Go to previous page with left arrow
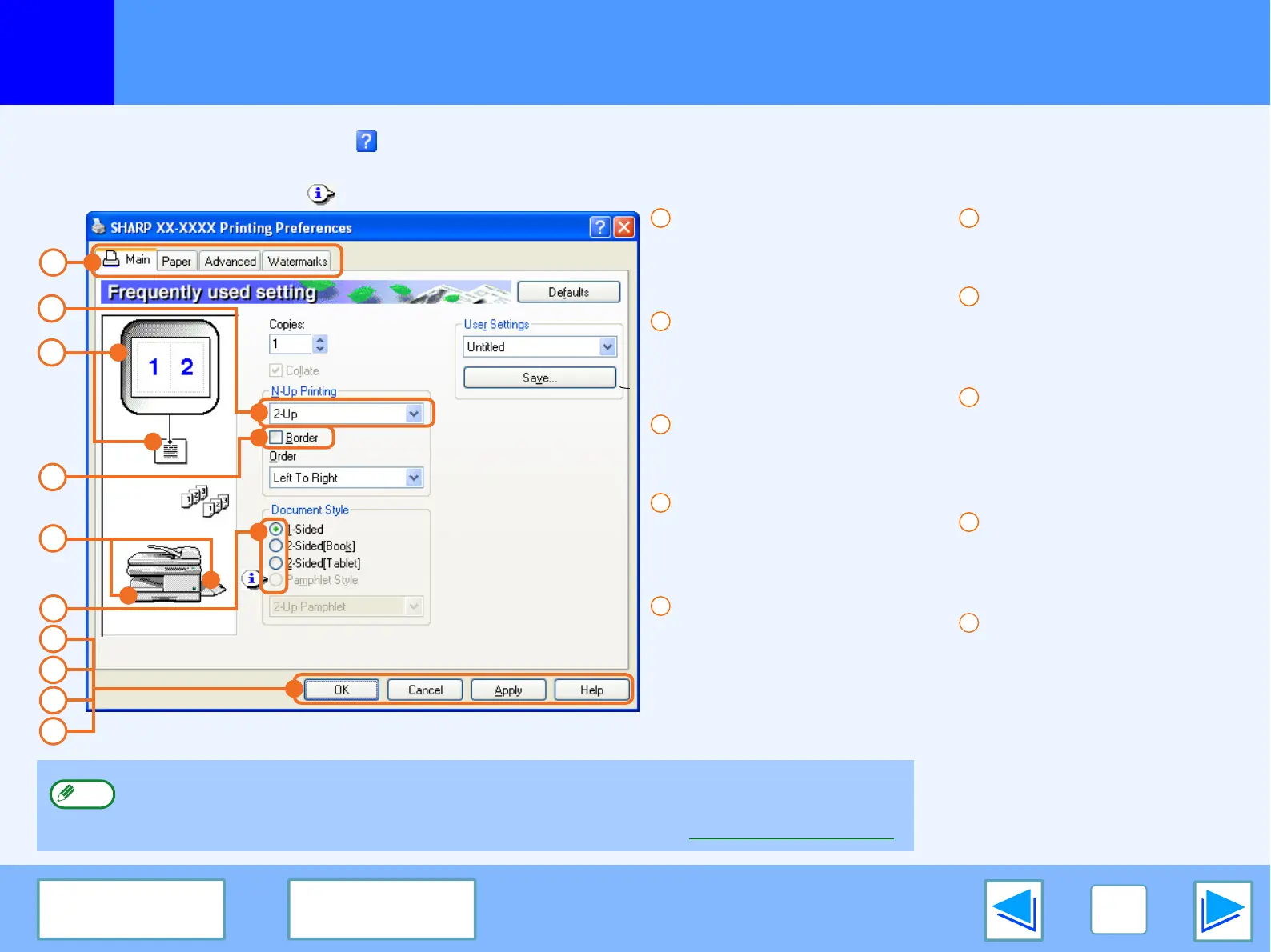 pos(1013,910)
